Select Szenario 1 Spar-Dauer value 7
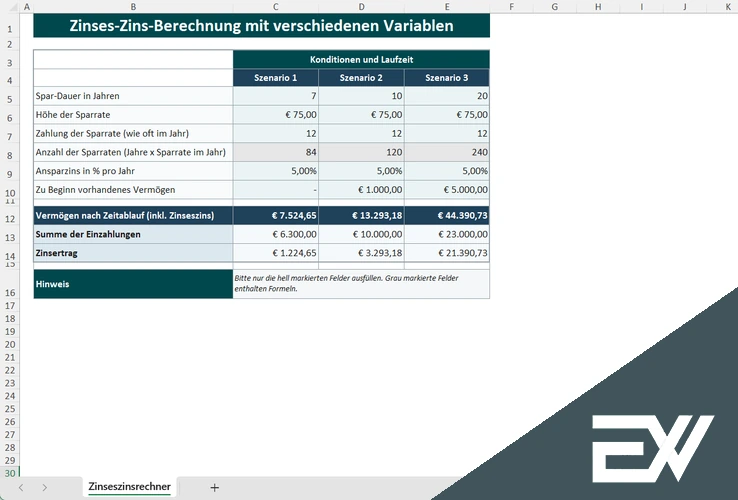Viewport: 738px width, 500px height. [276, 96]
